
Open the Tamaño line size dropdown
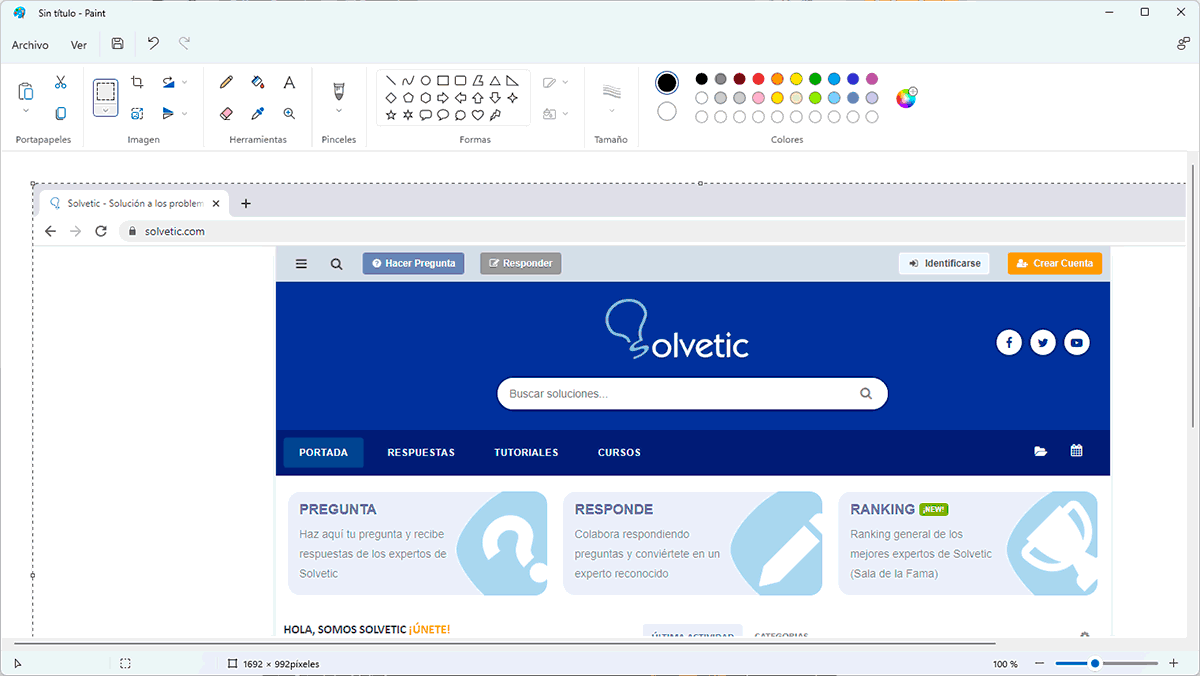(611, 111)
